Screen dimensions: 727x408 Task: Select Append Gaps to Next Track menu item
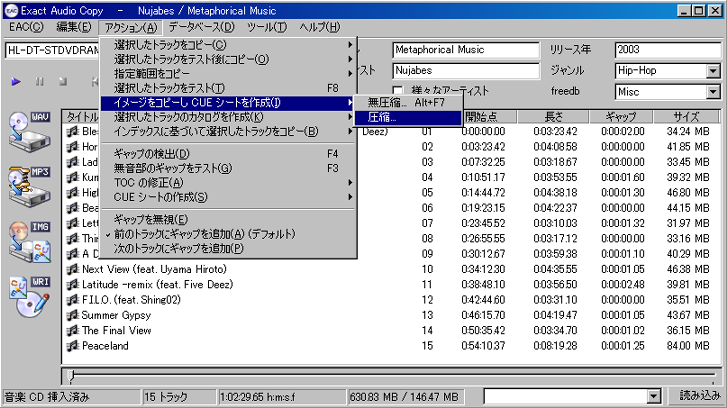[229, 249]
